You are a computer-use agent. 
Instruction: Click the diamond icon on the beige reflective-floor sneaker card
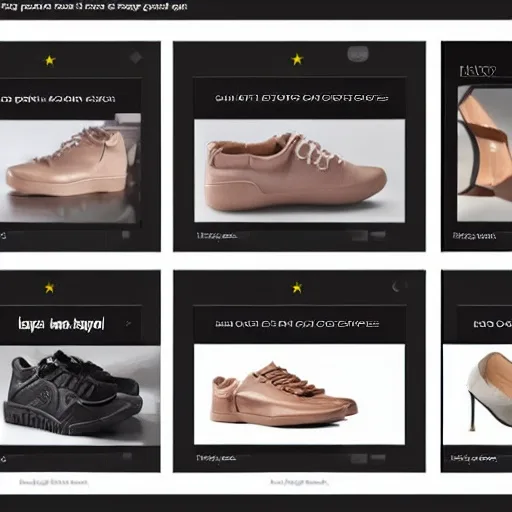135,57
